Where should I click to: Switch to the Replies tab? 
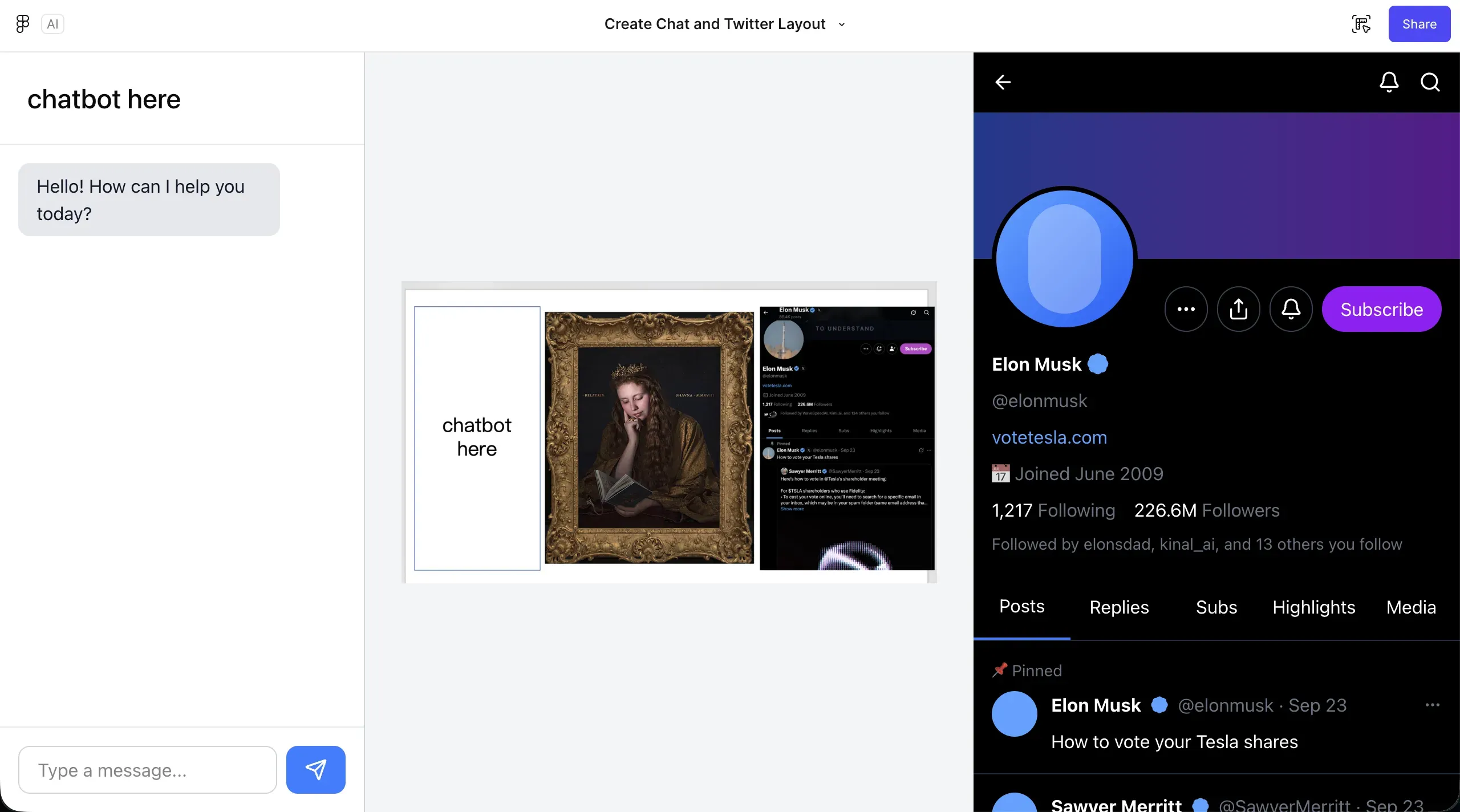1119,607
